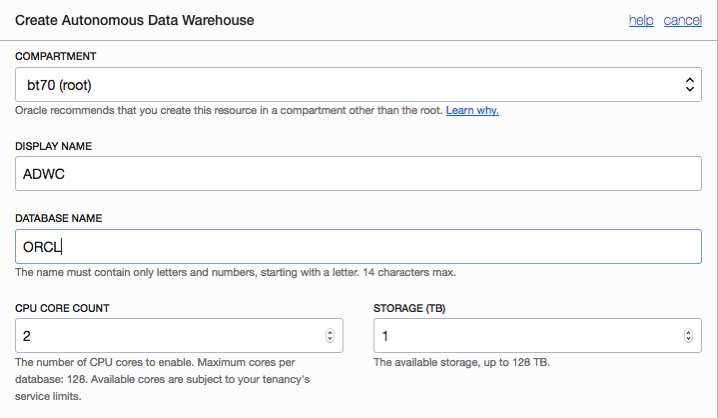Focus the Display Name field containing ADWC

pyautogui.click(x=358, y=175)
